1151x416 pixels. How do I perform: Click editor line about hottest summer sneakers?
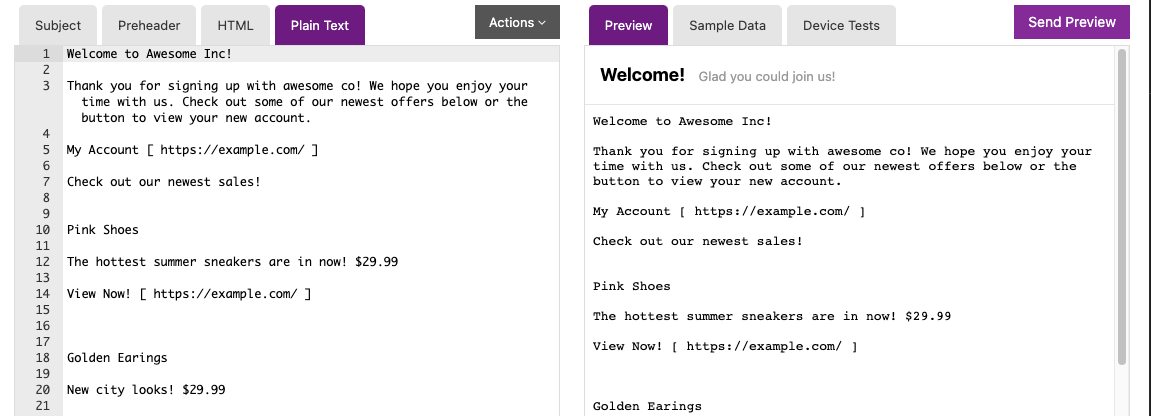(x=232, y=261)
